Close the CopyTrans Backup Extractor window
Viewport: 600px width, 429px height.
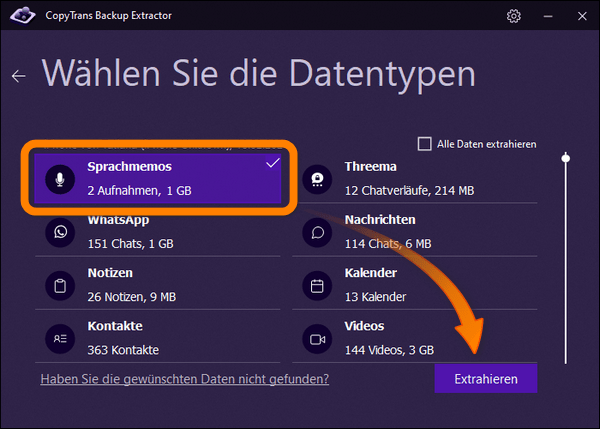click(582, 16)
